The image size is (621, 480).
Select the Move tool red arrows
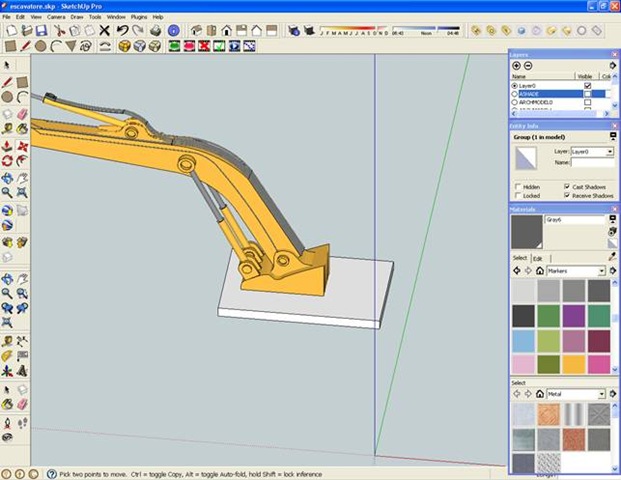pyautogui.click(x=22, y=146)
